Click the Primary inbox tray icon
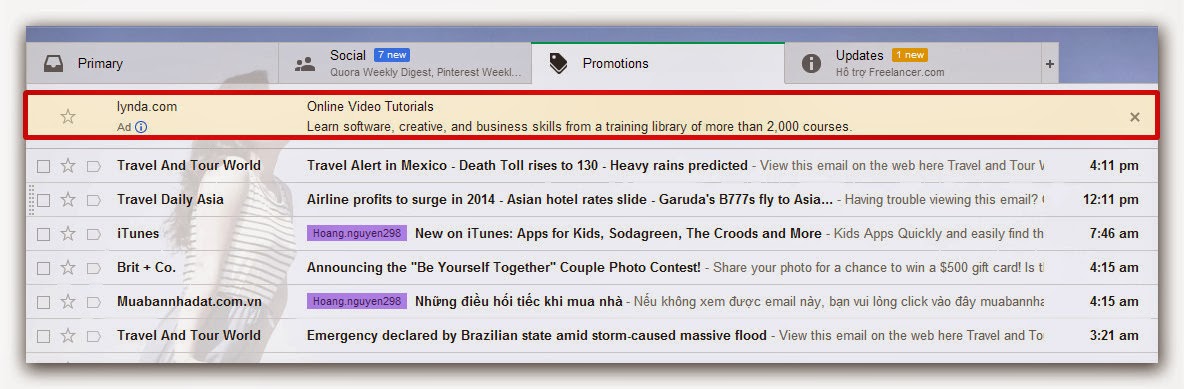Viewport: 1184px width, 389px height. pos(54,63)
